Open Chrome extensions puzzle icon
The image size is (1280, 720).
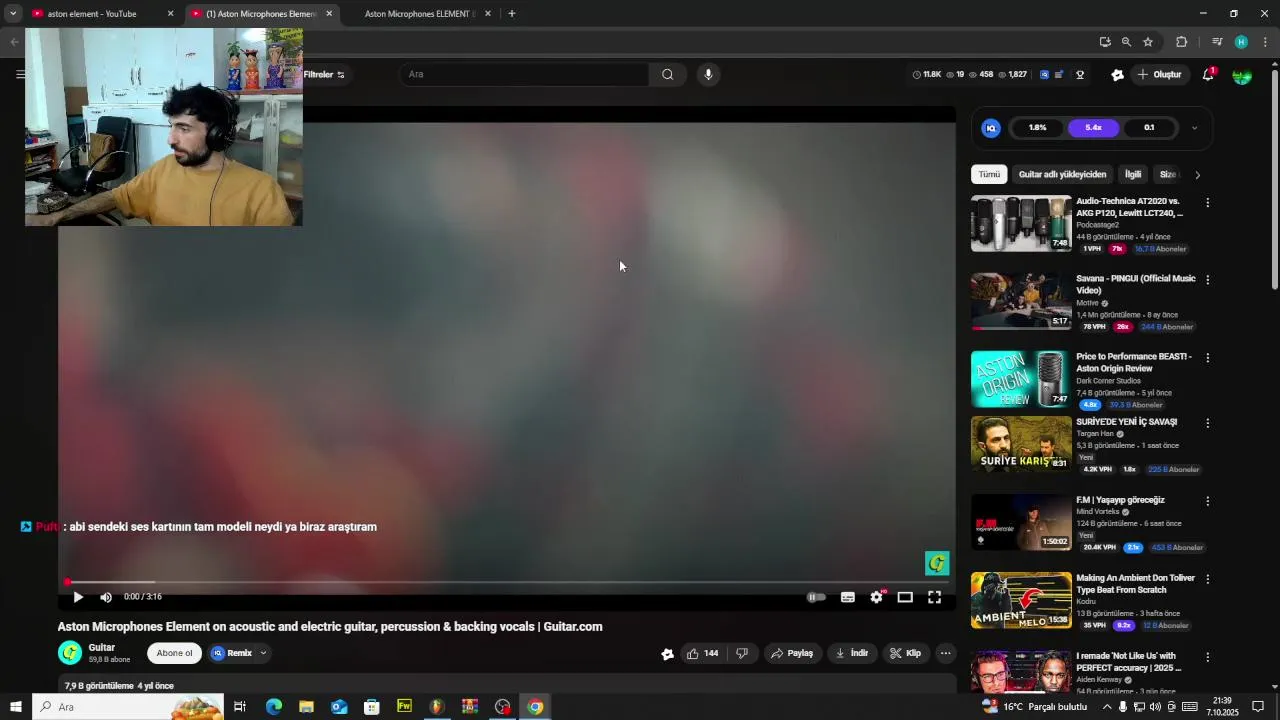(1181, 42)
